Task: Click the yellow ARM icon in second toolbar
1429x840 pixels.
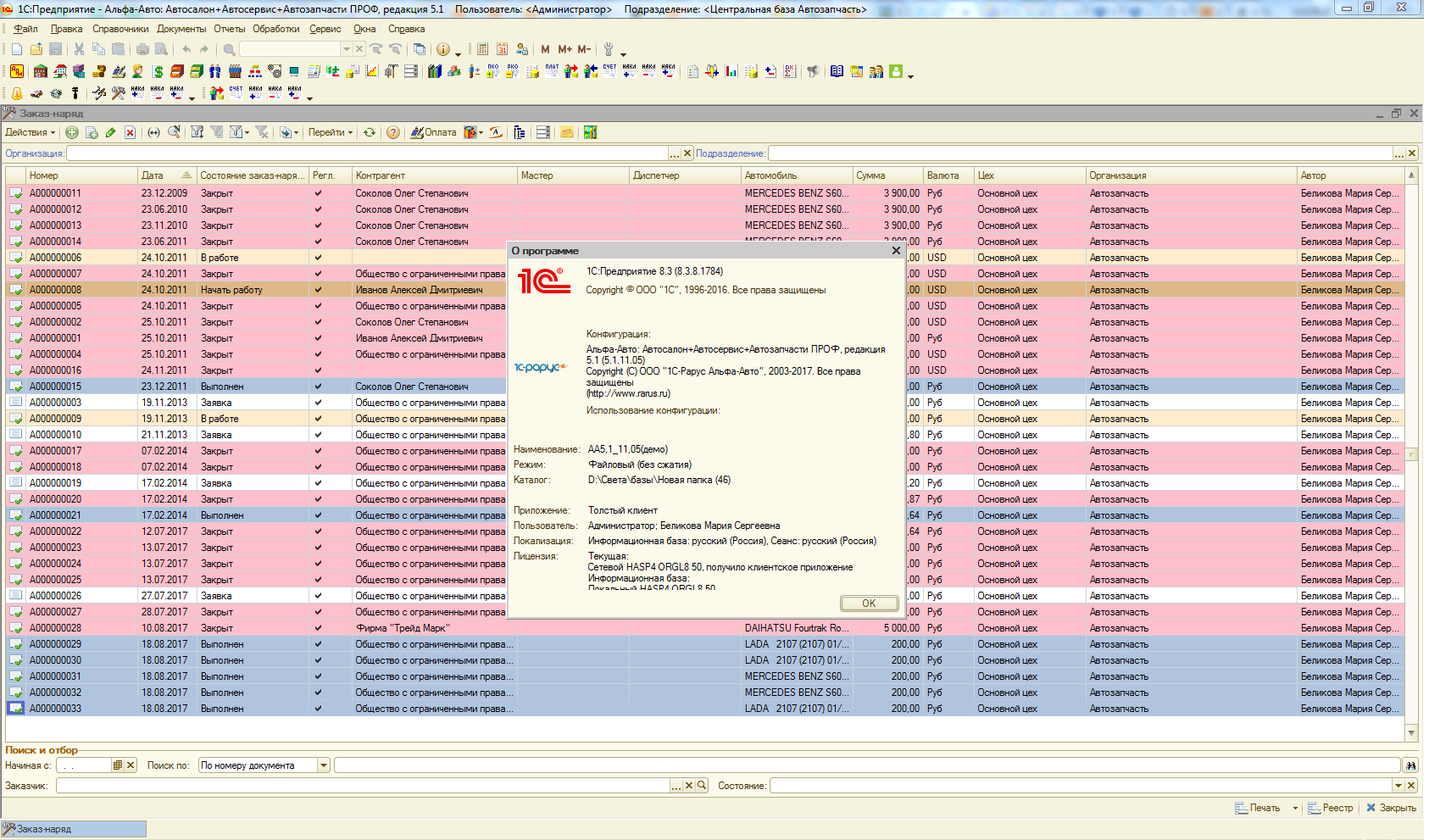Action: pyautogui.click(x=17, y=71)
